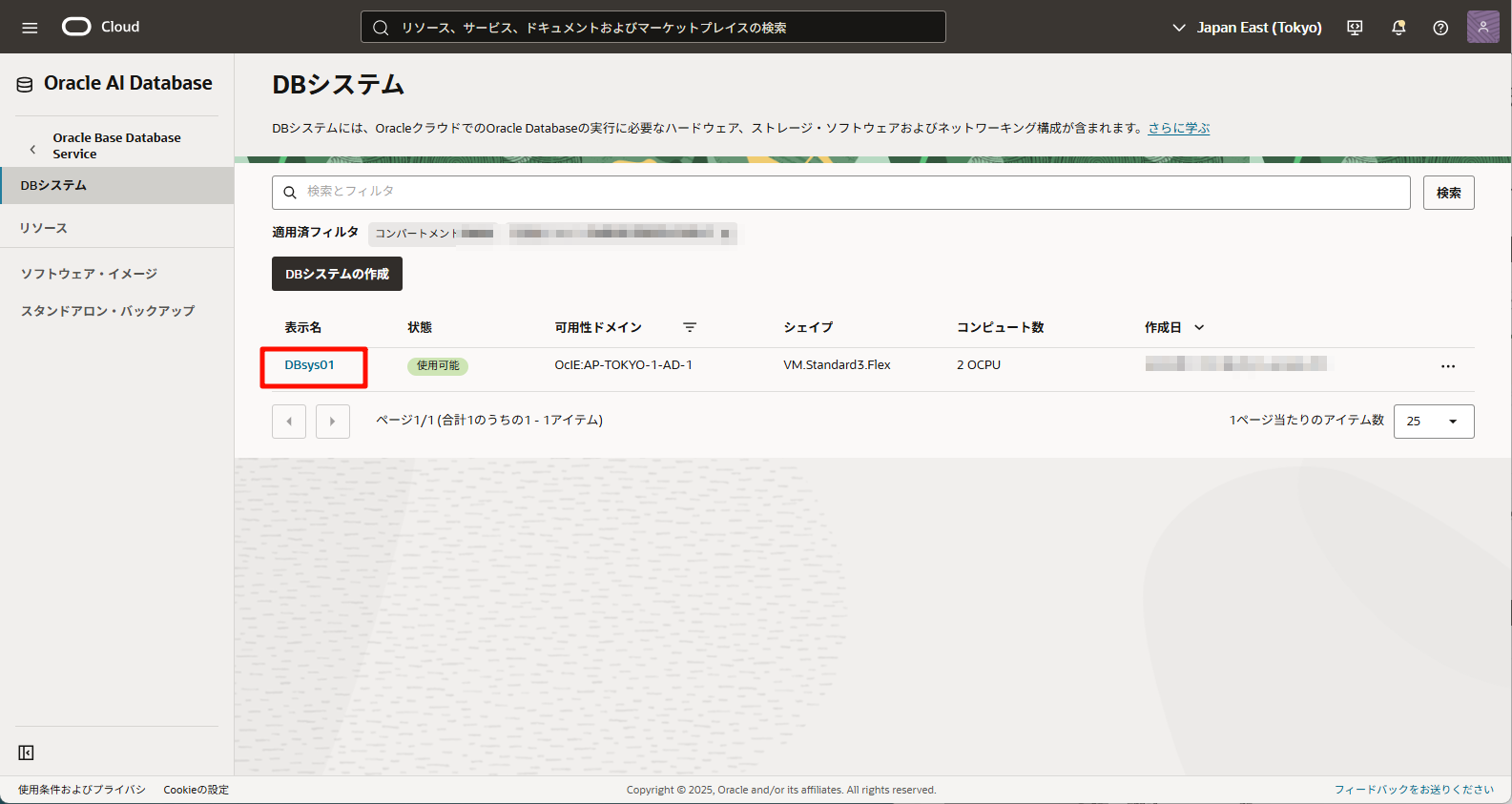This screenshot has width=1512, height=804.
Task: Click the コンピュート数 column header
Action: [1000, 327]
